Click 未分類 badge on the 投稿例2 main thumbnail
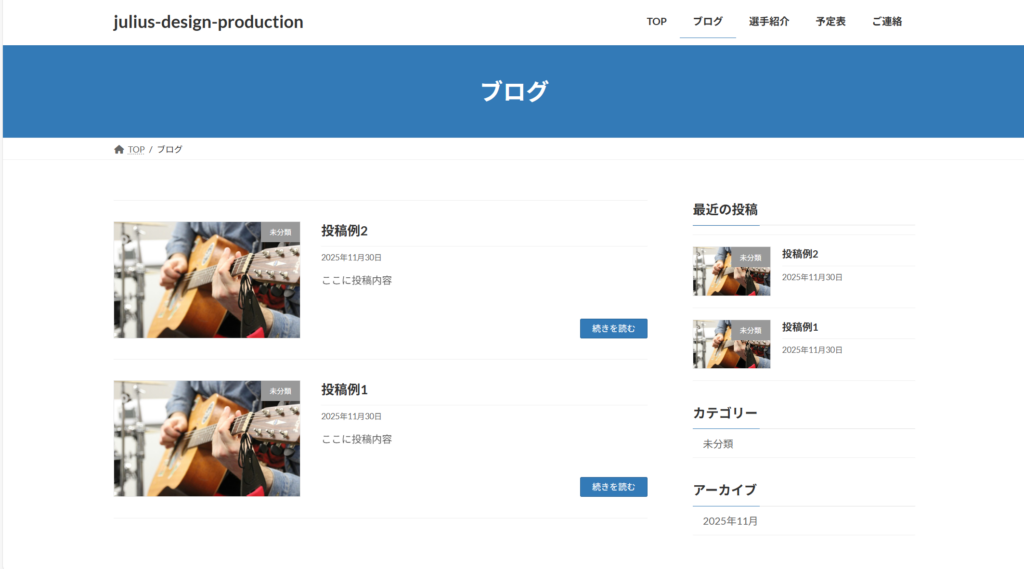 [280, 232]
